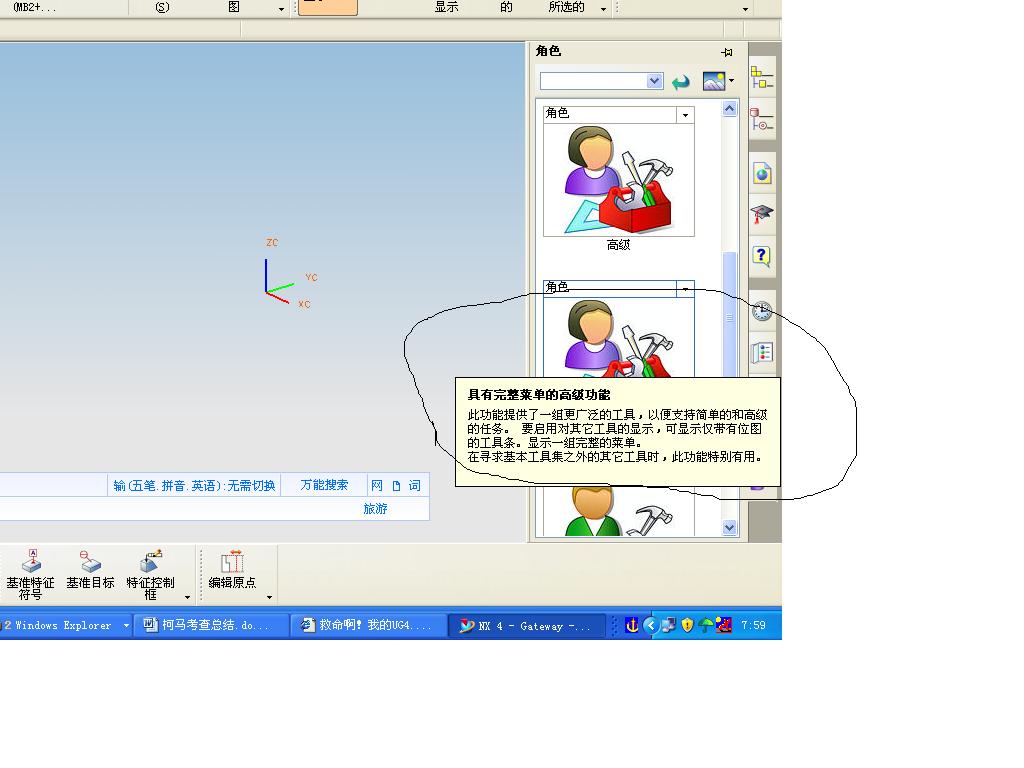Click the 编辑原点 tool
This screenshot has width=1024, height=768.
[232, 570]
